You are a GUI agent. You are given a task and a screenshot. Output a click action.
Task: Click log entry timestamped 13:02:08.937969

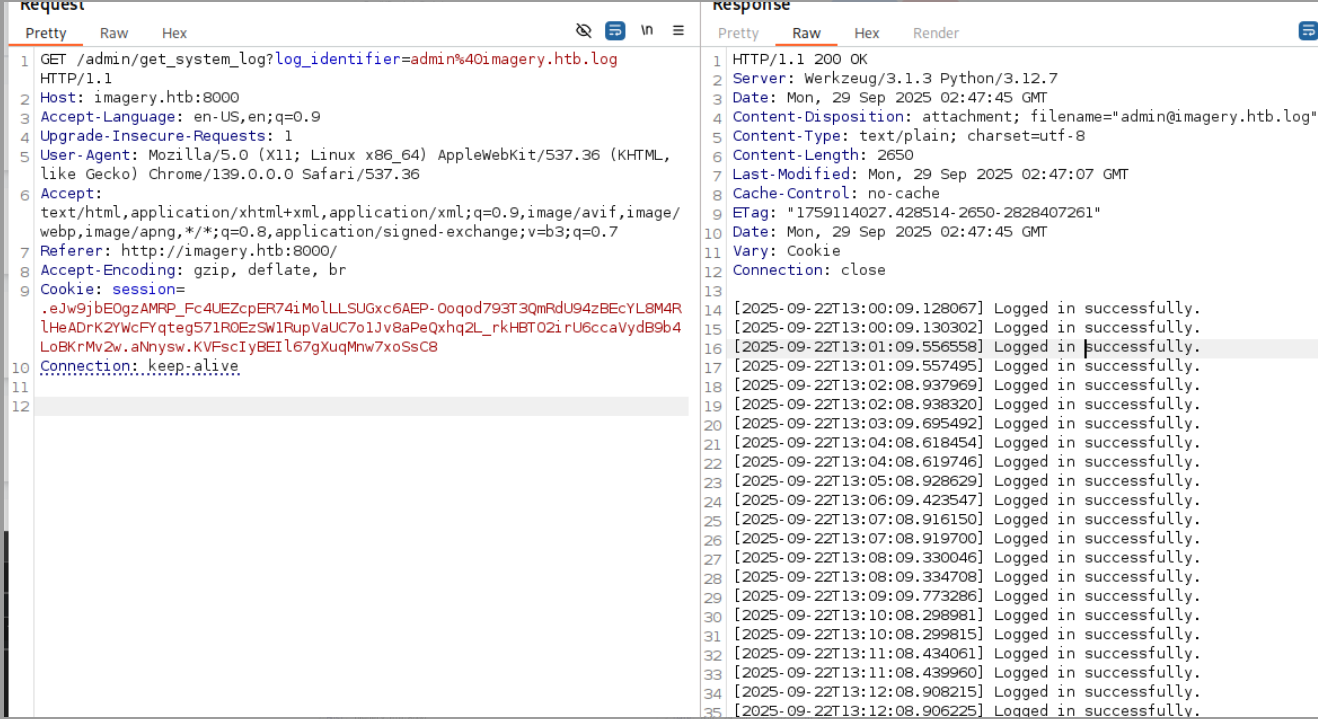[x=966, y=385]
